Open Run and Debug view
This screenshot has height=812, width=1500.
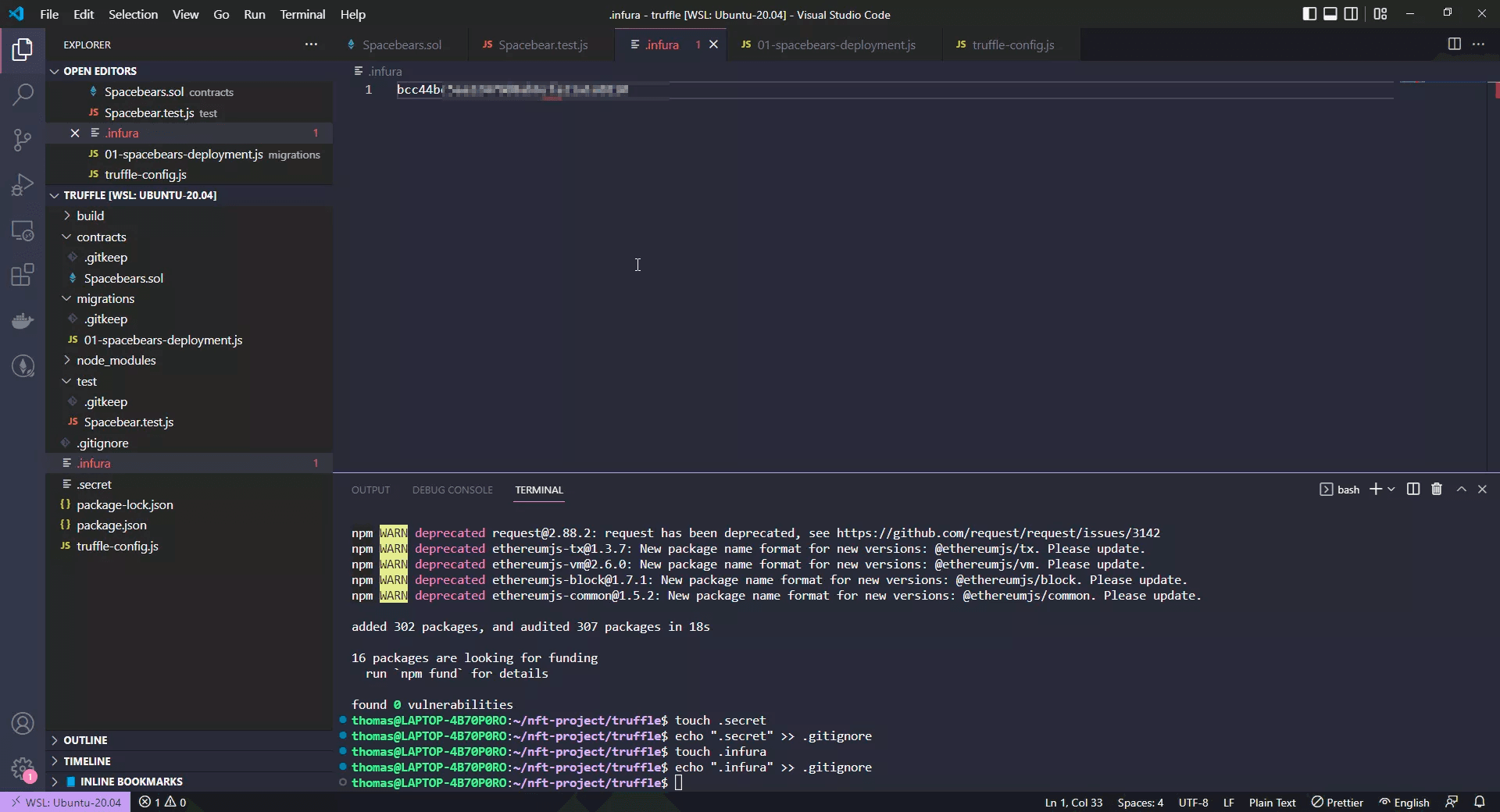point(23,185)
